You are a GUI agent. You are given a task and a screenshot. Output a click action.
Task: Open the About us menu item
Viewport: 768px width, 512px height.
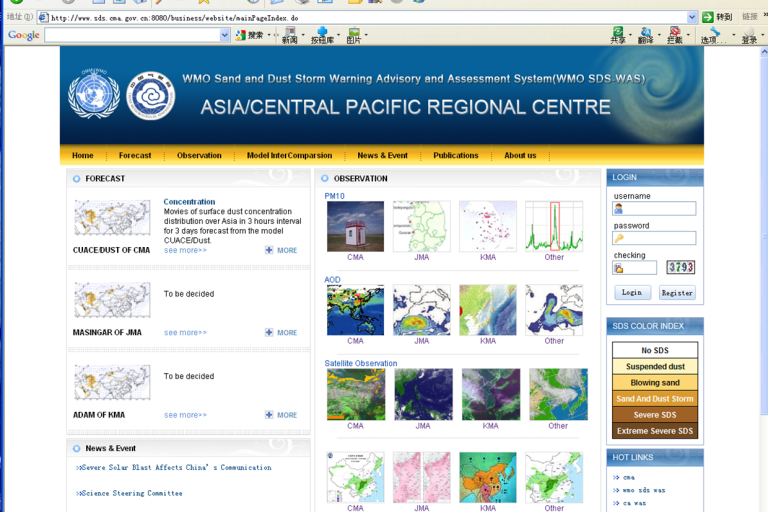pos(520,155)
